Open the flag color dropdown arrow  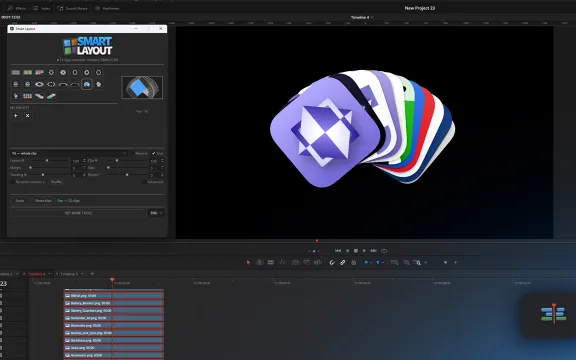pos(371,262)
